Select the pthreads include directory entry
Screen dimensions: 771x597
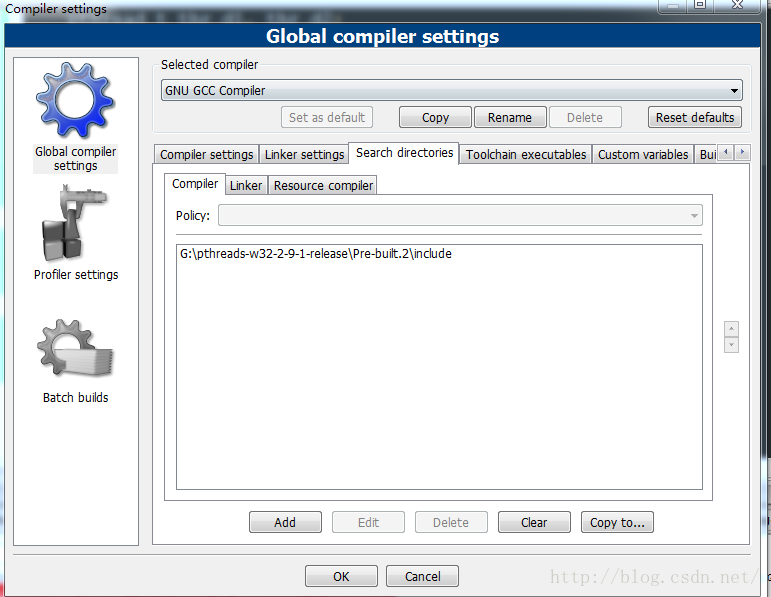pyautogui.click(x=439, y=254)
